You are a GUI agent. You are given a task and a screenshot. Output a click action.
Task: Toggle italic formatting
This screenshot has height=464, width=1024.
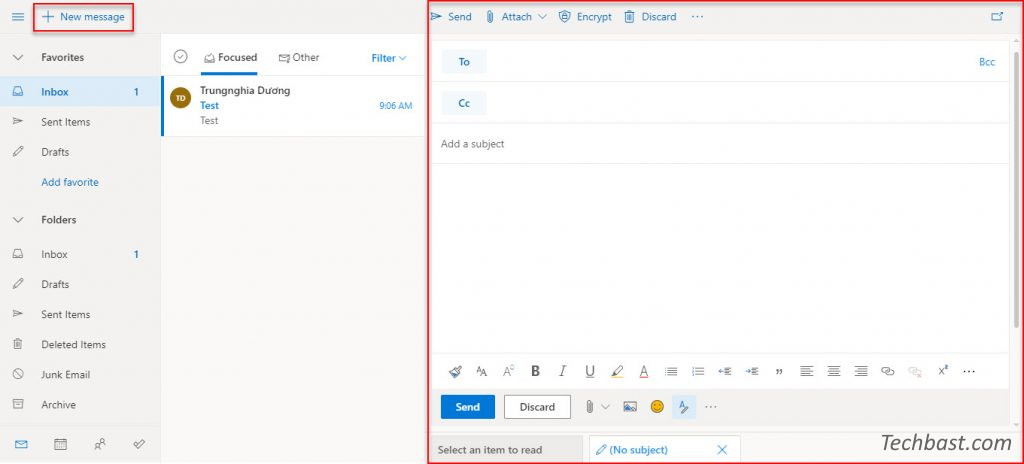pos(562,371)
